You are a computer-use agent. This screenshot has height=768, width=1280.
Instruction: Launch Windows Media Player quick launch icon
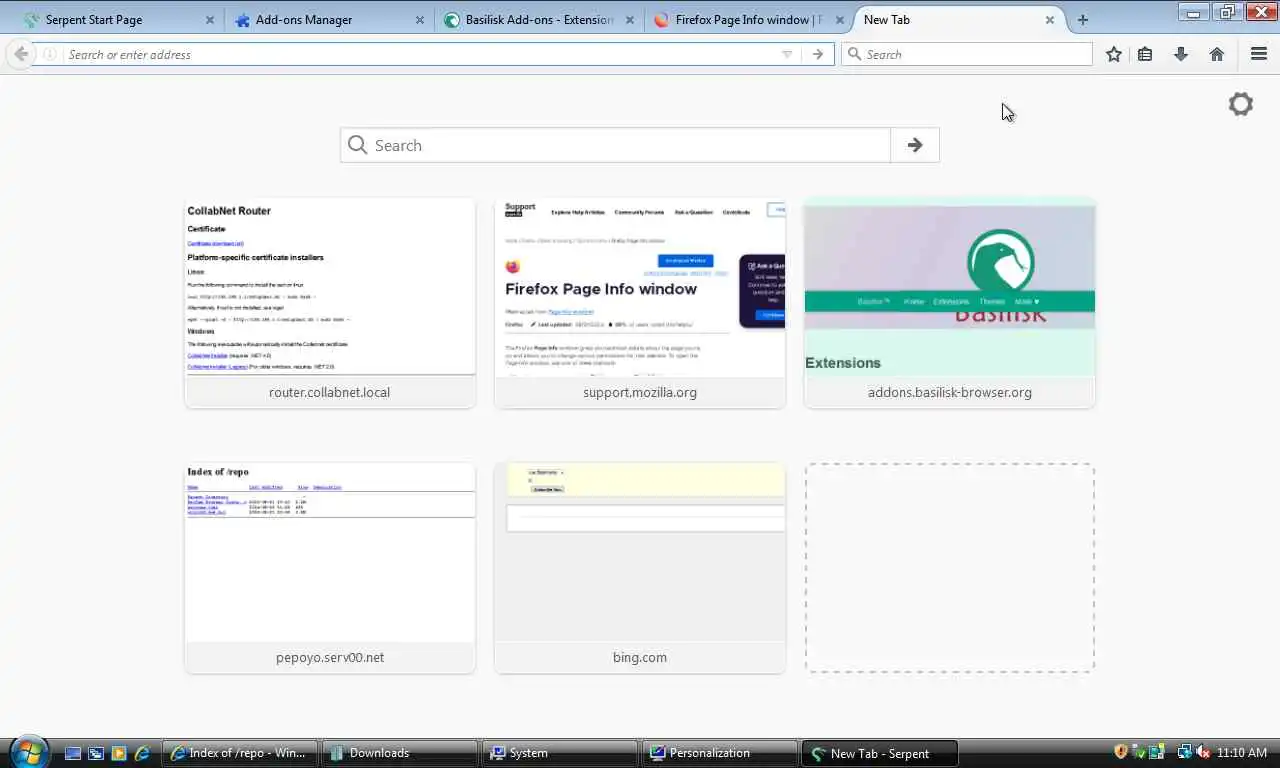(x=119, y=753)
